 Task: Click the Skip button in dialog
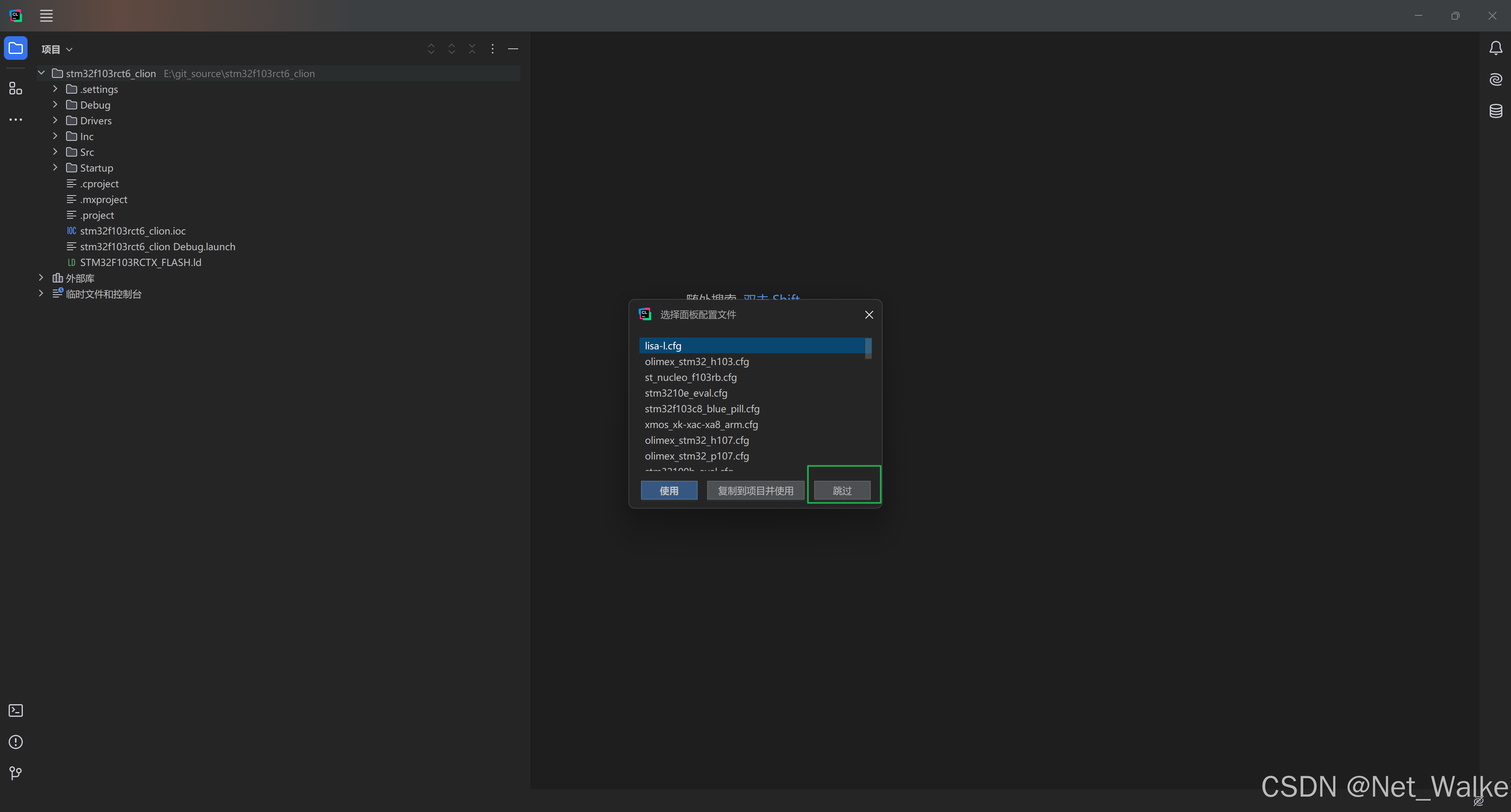click(x=842, y=490)
